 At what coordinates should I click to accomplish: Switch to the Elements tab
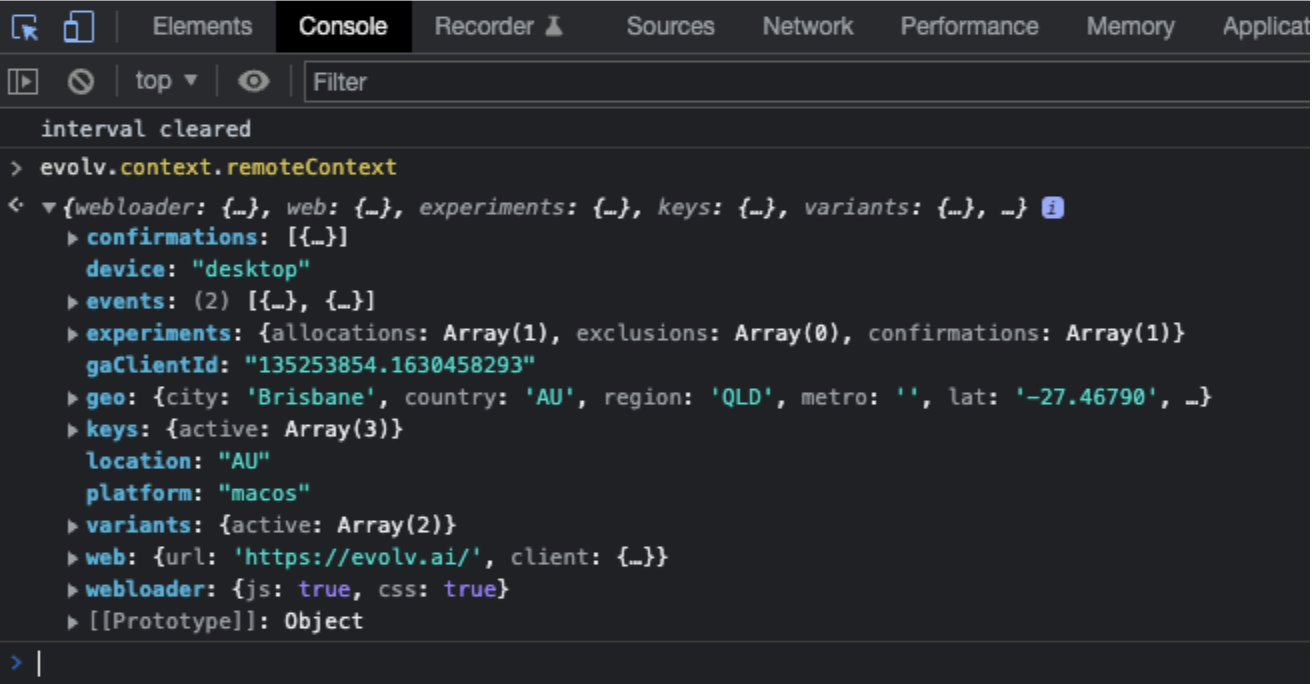202,27
